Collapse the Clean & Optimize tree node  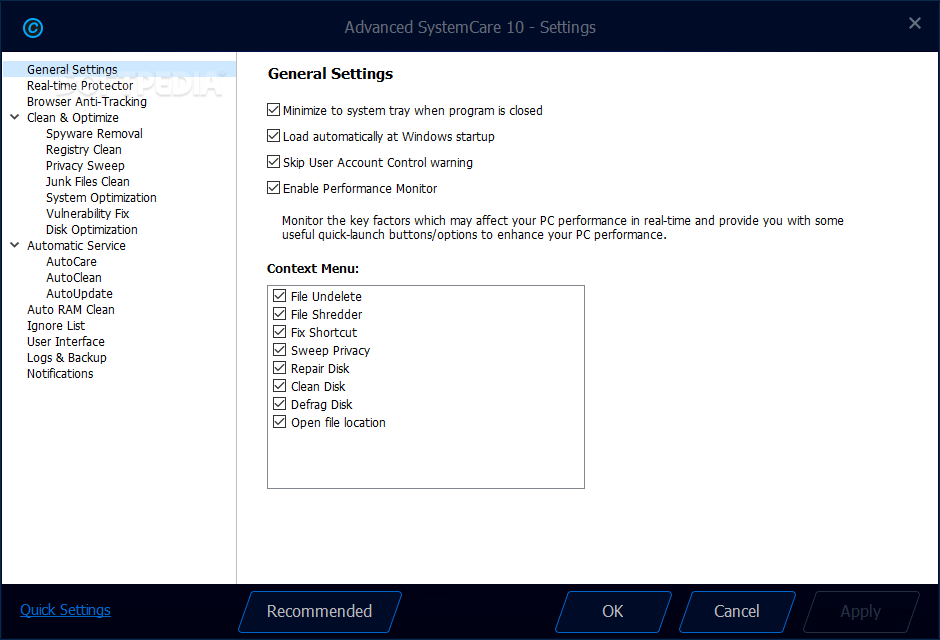coord(15,117)
